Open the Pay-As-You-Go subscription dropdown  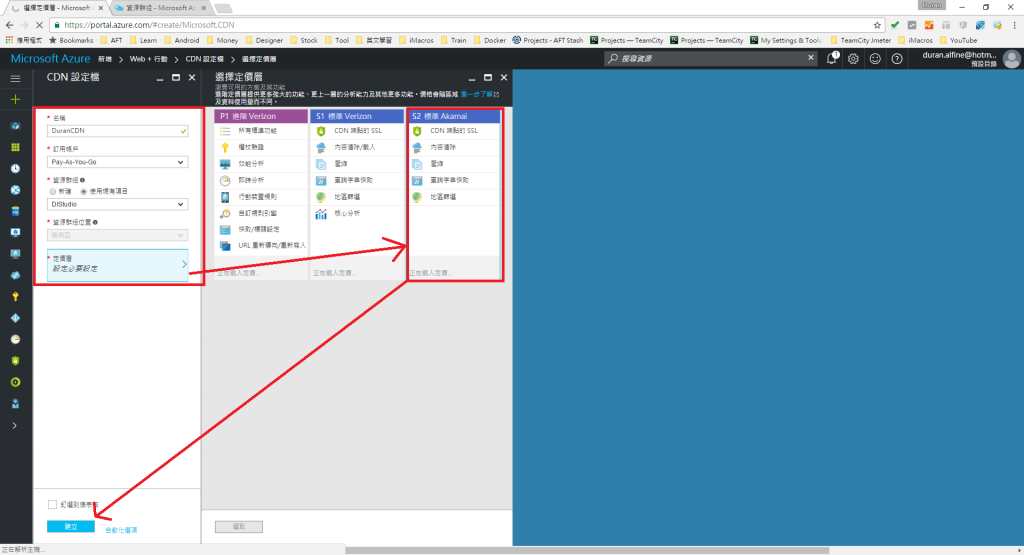118,162
